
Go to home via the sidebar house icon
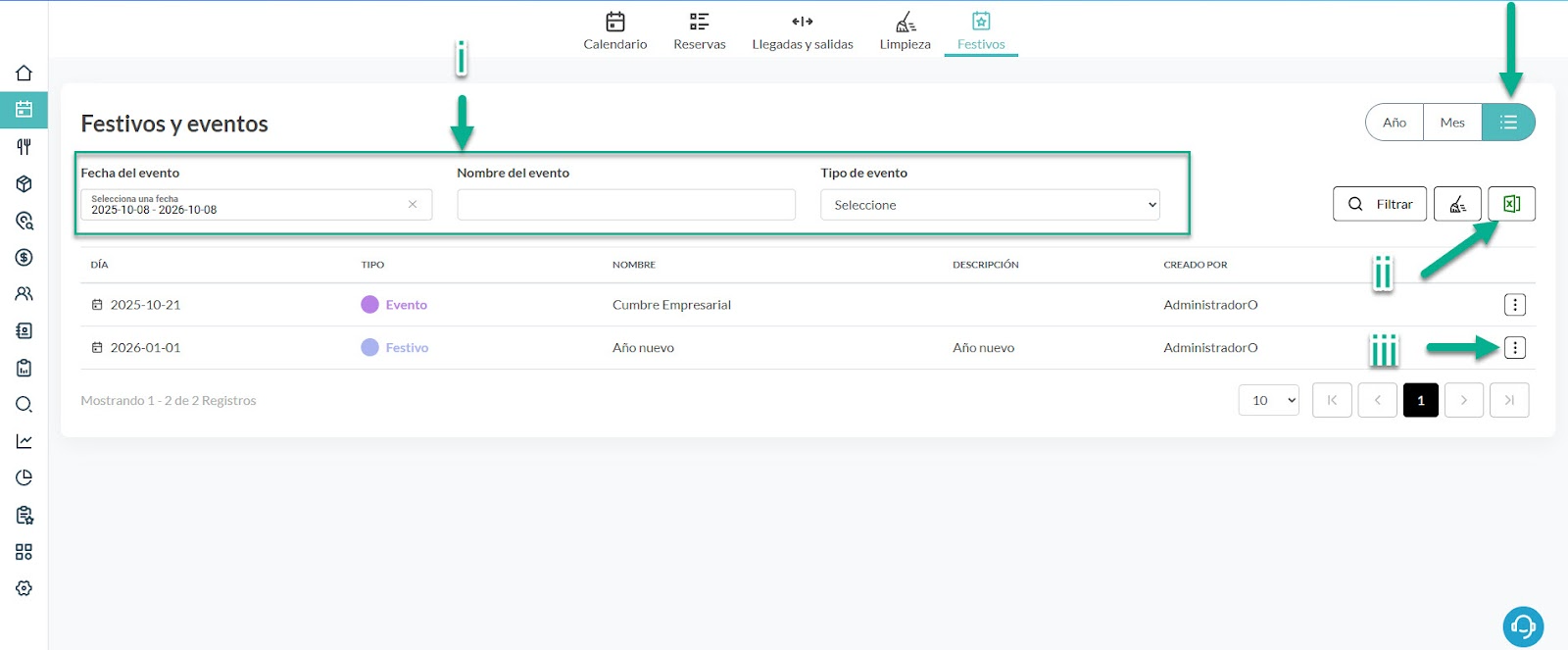(24, 74)
